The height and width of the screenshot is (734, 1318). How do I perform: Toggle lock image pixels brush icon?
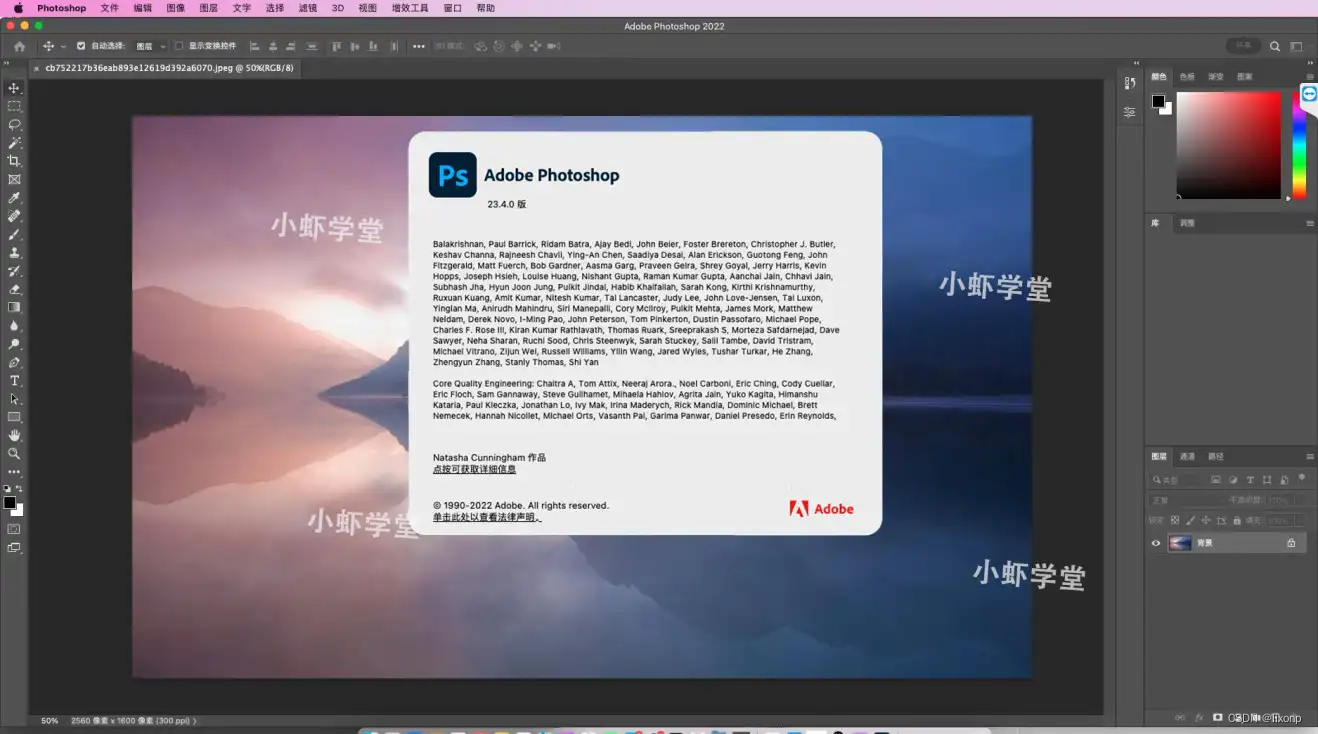coord(1190,520)
